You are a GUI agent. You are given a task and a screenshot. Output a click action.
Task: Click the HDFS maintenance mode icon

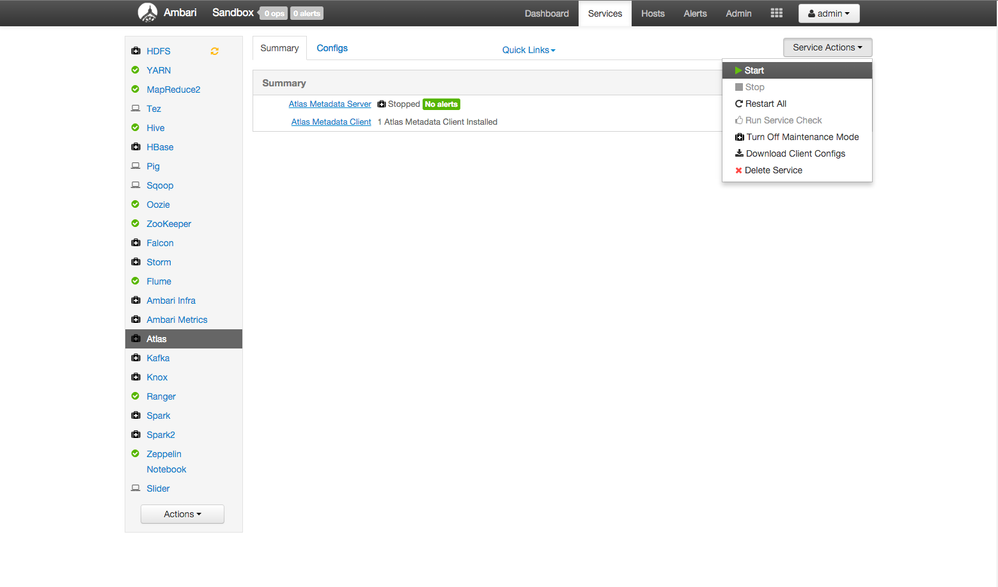pyautogui.click(x=136, y=51)
